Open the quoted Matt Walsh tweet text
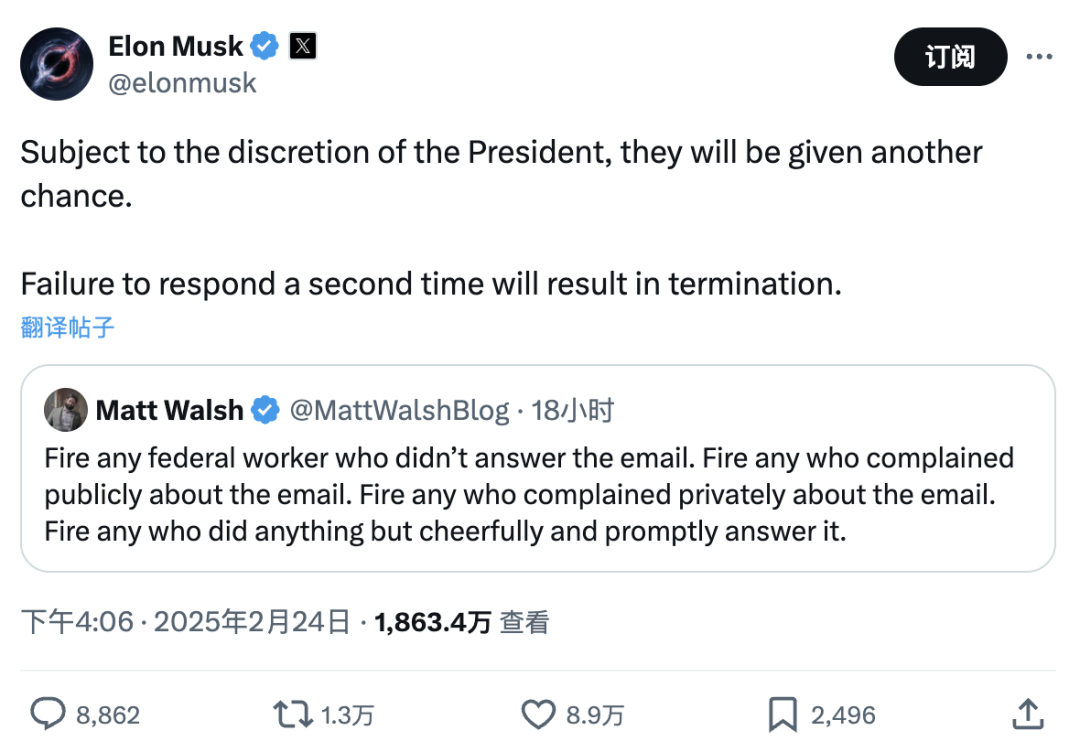The width and height of the screenshot is (1080, 752). pyautogui.click(x=529, y=494)
